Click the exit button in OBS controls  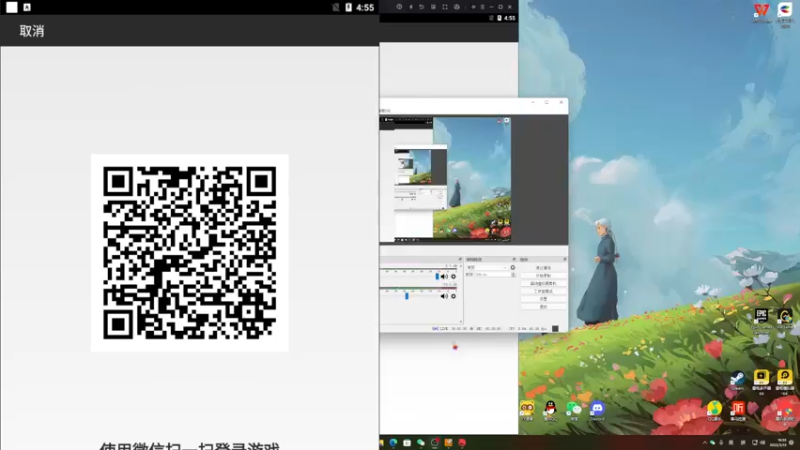tap(543, 307)
